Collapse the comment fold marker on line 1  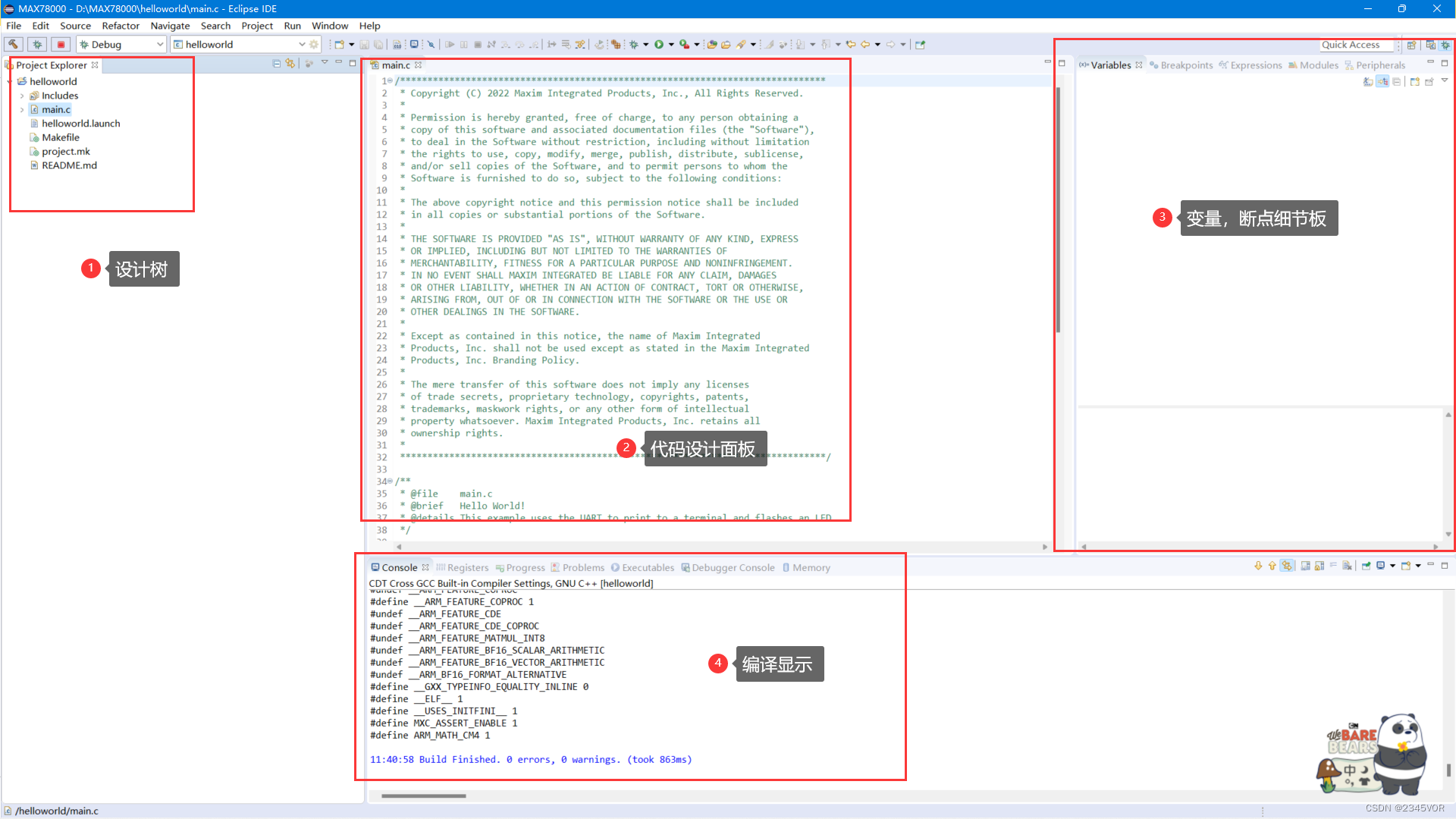[391, 80]
